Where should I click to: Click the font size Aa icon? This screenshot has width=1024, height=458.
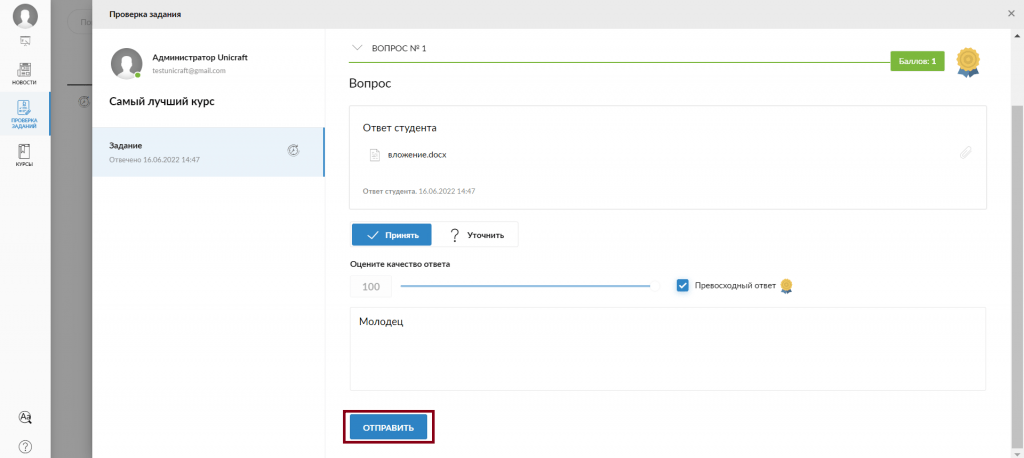pyautogui.click(x=25, y=417)
